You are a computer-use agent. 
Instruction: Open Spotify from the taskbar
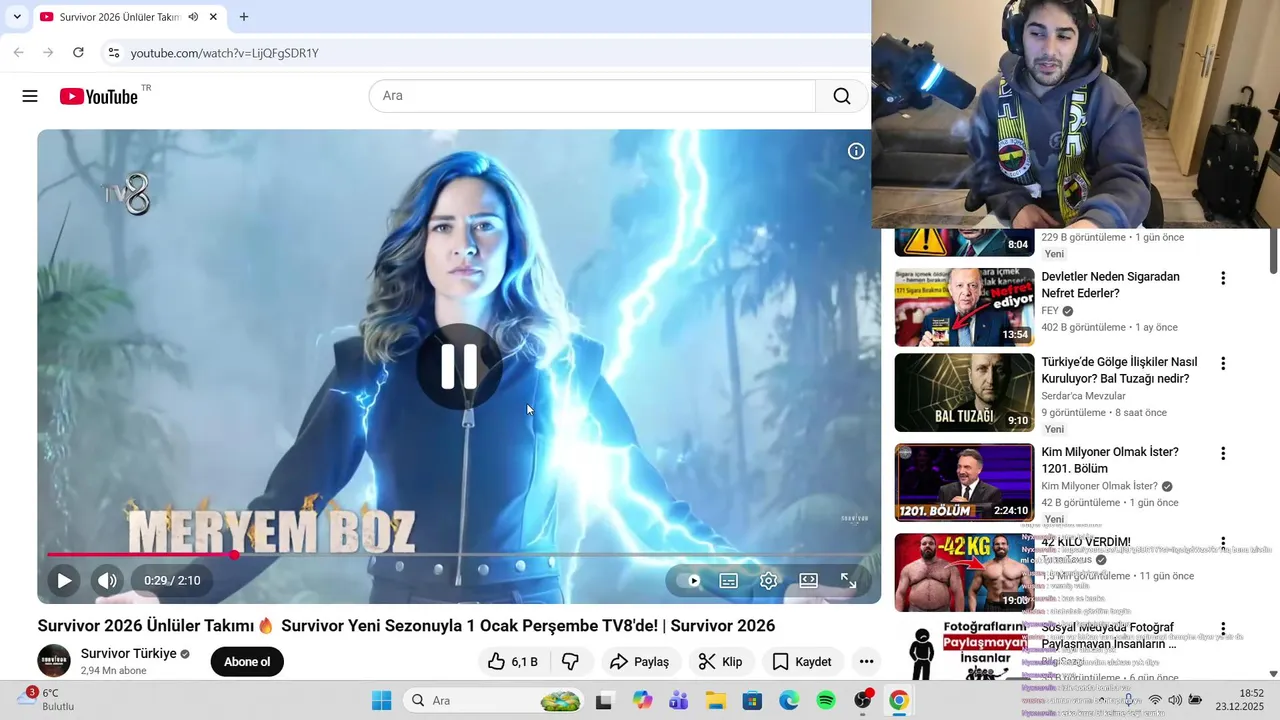click(x=826, y=700)
